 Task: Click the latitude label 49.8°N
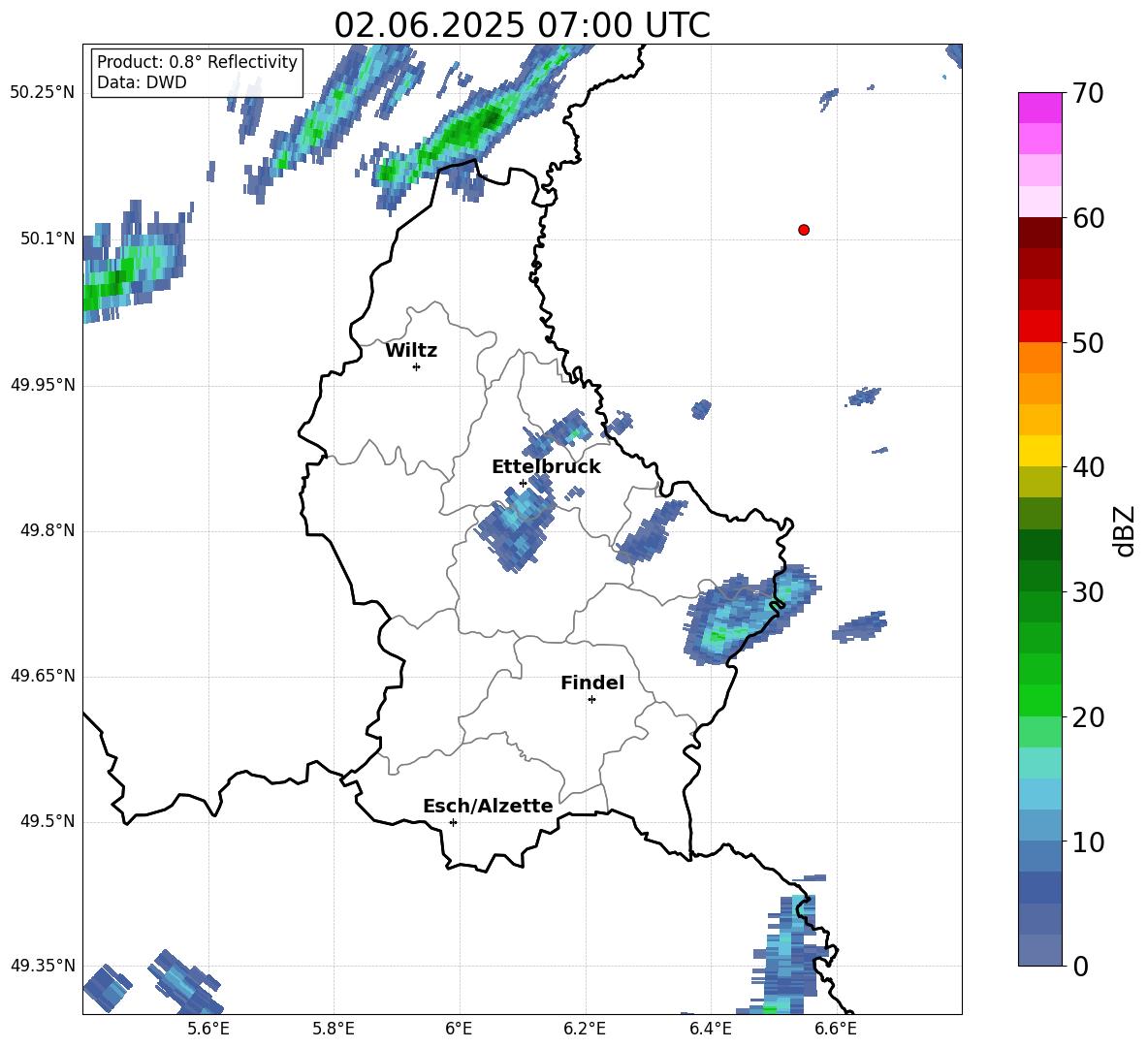point(48,530)
